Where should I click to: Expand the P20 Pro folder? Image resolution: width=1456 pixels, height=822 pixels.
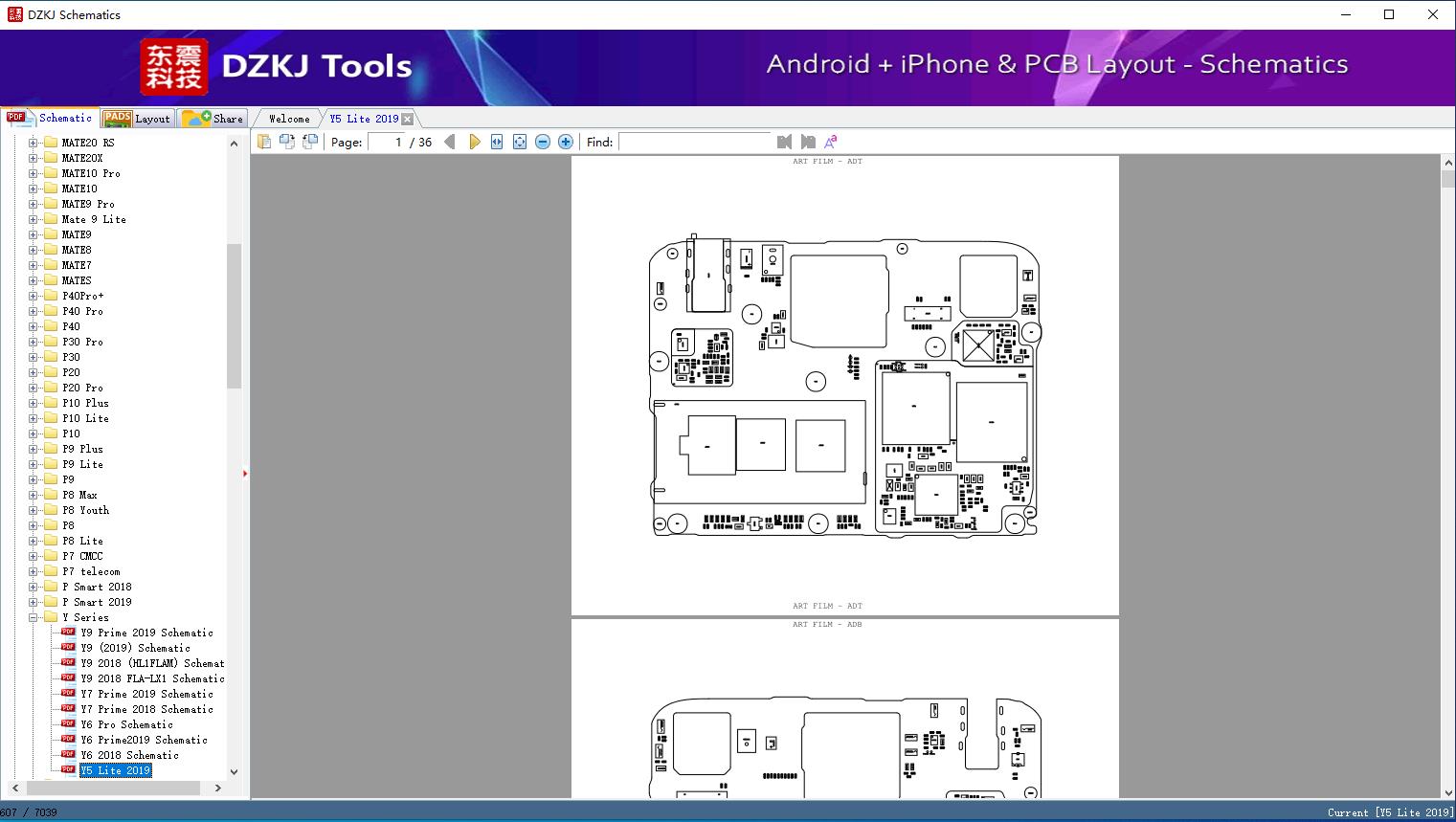point(34,388)
